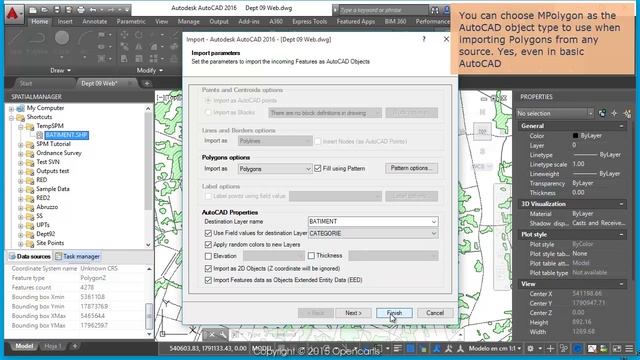Collapse the 3D Visualization section in Properties
Image resolution: width=640 pixels, height=360 pixels.
tap(621, 204)
